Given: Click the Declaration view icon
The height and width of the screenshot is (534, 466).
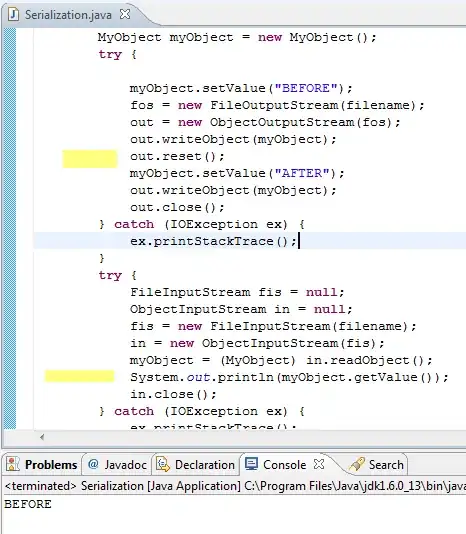Looking at the screenshot, I should (163, 464).
